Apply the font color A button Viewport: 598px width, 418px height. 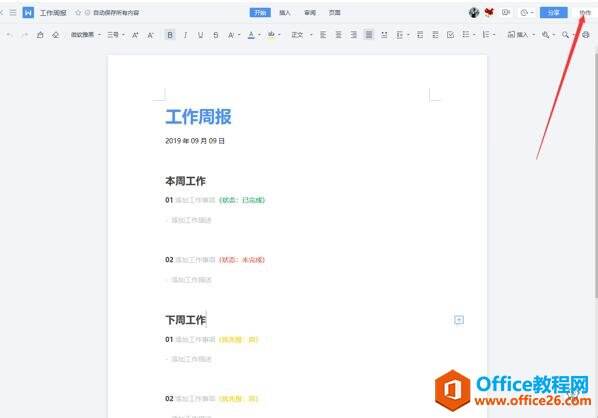click(x=251, y=35)
